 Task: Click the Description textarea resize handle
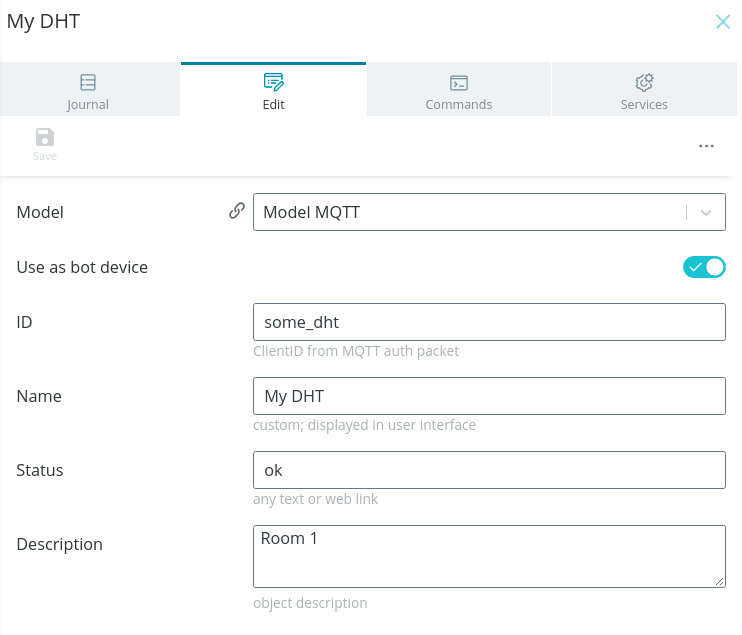click(719, 582)
